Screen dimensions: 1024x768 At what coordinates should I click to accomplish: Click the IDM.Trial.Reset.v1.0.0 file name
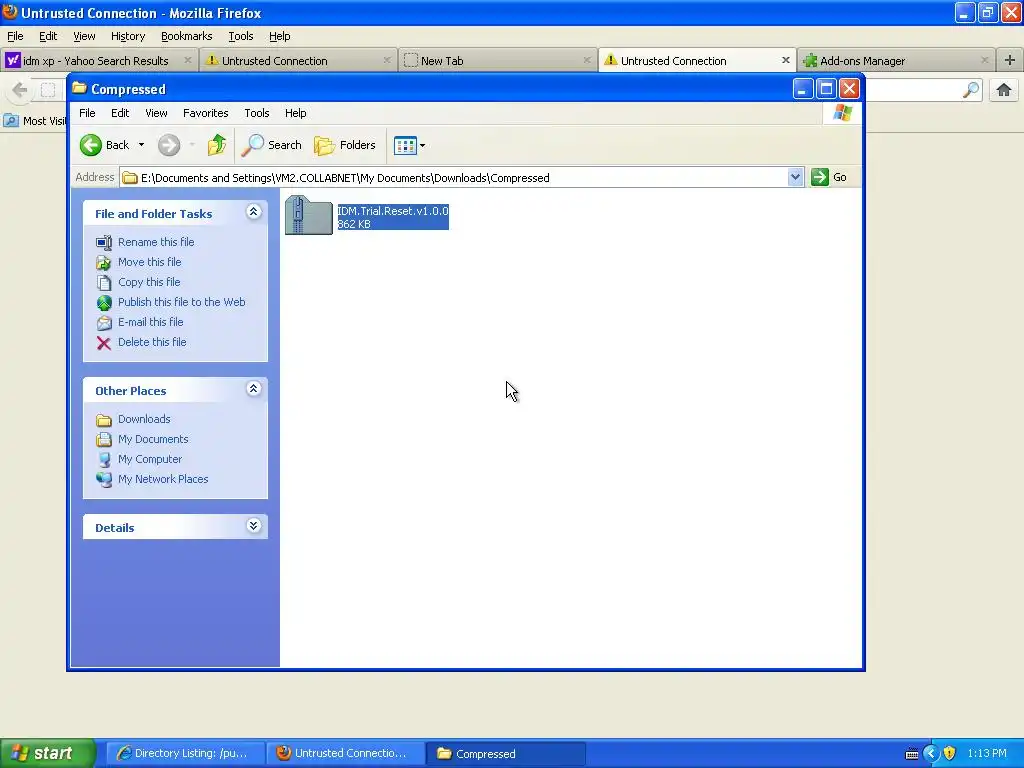(x=392, y=211)
